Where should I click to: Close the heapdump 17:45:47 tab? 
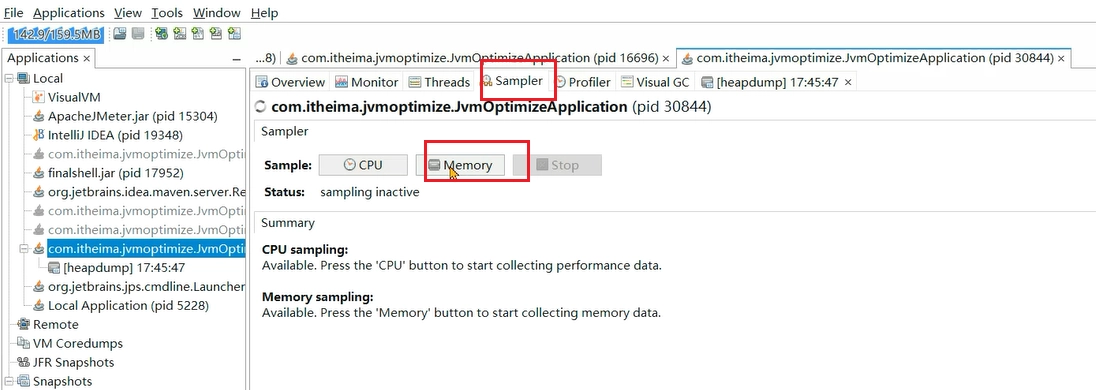[848, 82]
